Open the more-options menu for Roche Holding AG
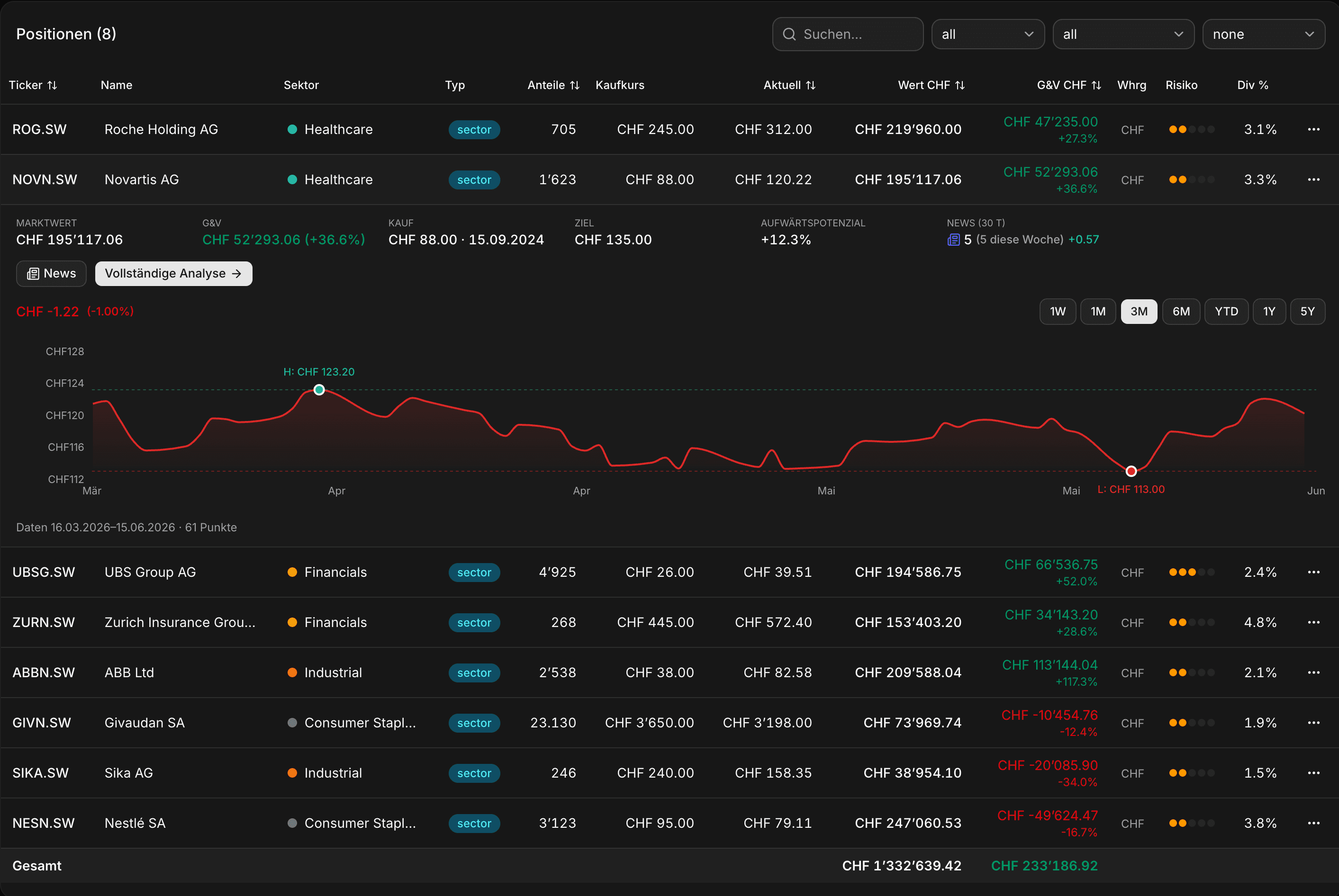The image size is (1339, 896). pyautogui.click(x=1313, y=129)
